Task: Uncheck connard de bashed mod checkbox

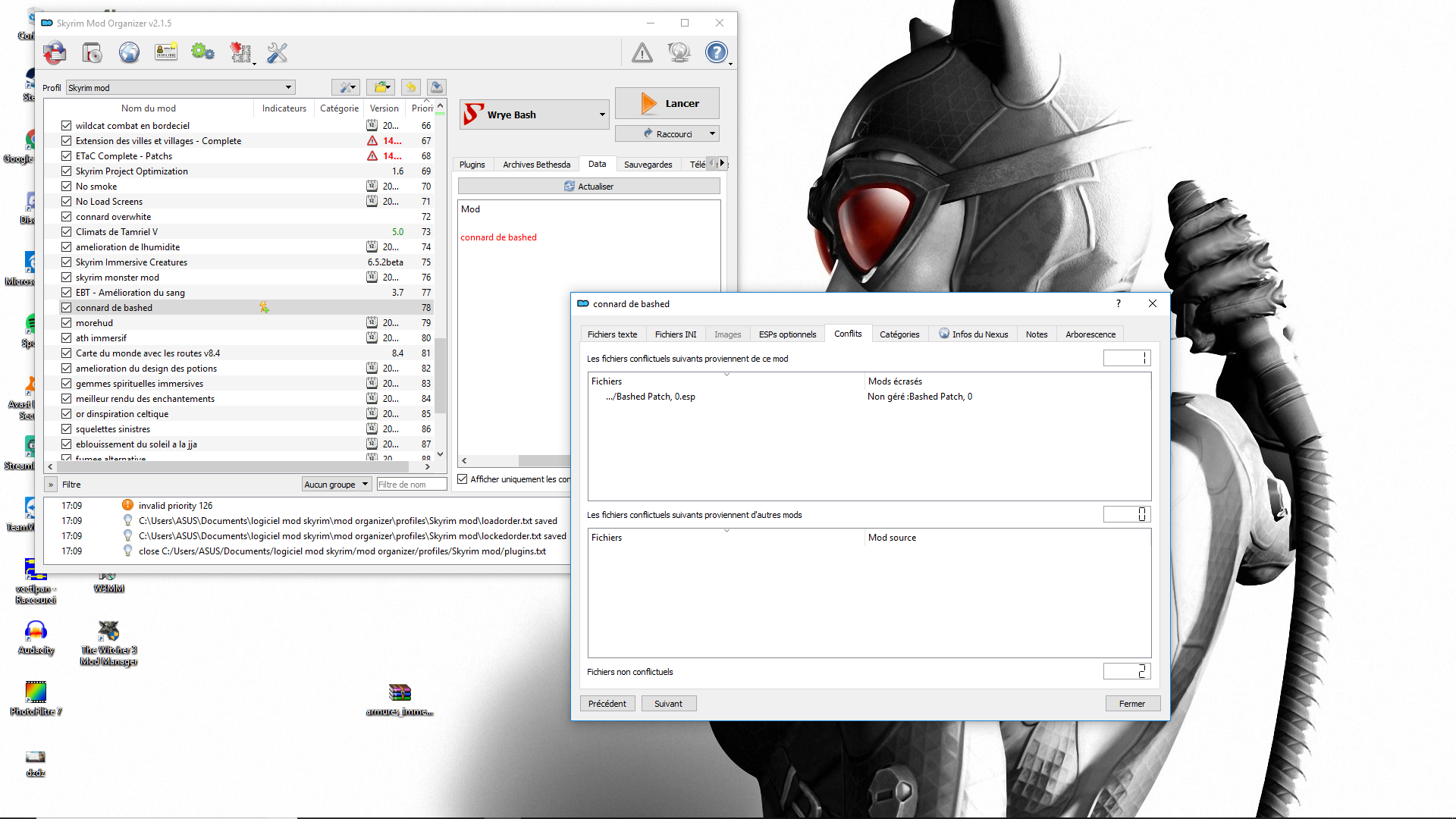Action: coord(67,308)
